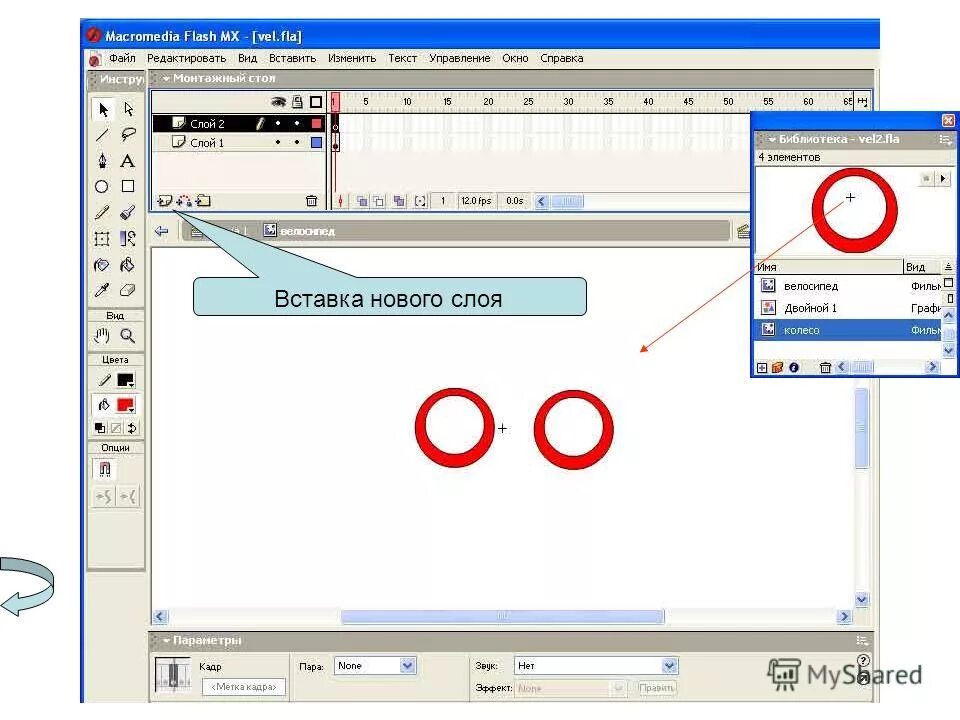Select the Eraser tool
The height and width of the screenshot is (720, 960).
point(127,290)
